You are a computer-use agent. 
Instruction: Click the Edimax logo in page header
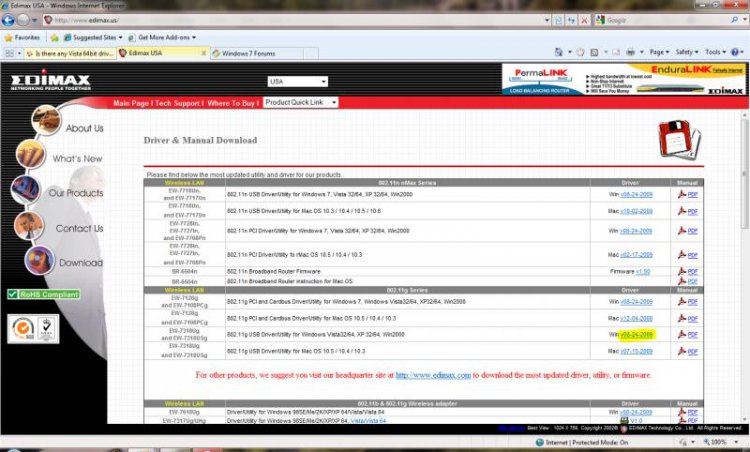pyautogui.click(x=51, y=81)
